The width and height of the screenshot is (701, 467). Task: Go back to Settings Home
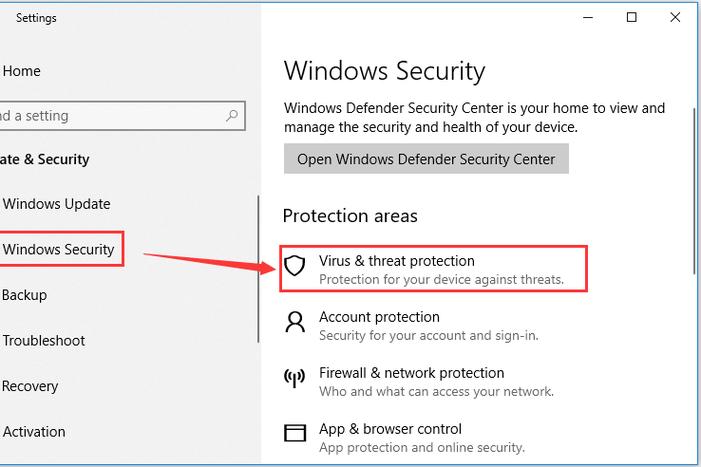pyautogui.click(x=21, y=71)
